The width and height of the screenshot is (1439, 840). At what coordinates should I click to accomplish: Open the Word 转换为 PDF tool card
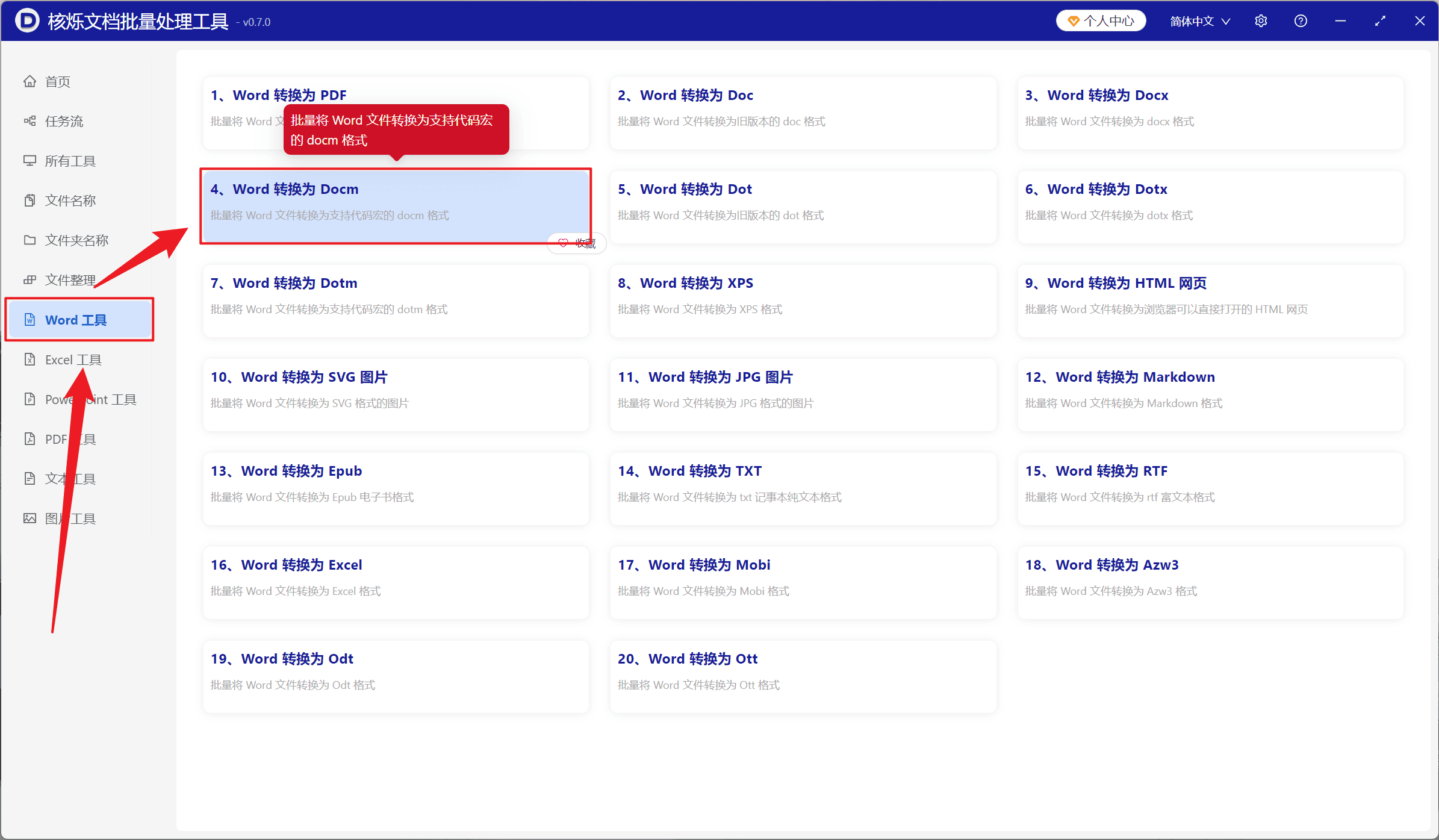click(396, 113)
